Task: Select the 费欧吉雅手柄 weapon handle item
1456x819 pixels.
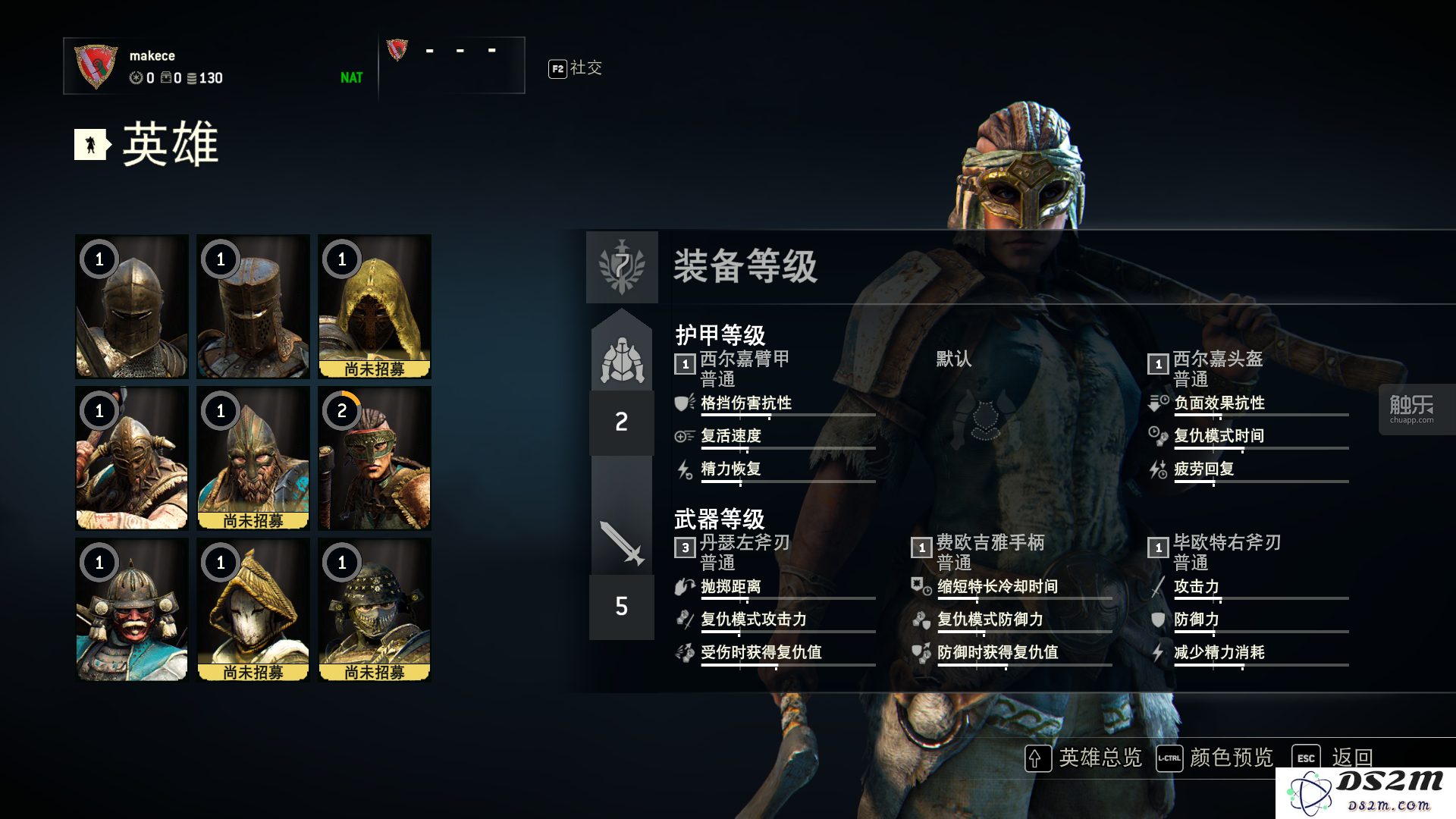Action: coord(978,552)
